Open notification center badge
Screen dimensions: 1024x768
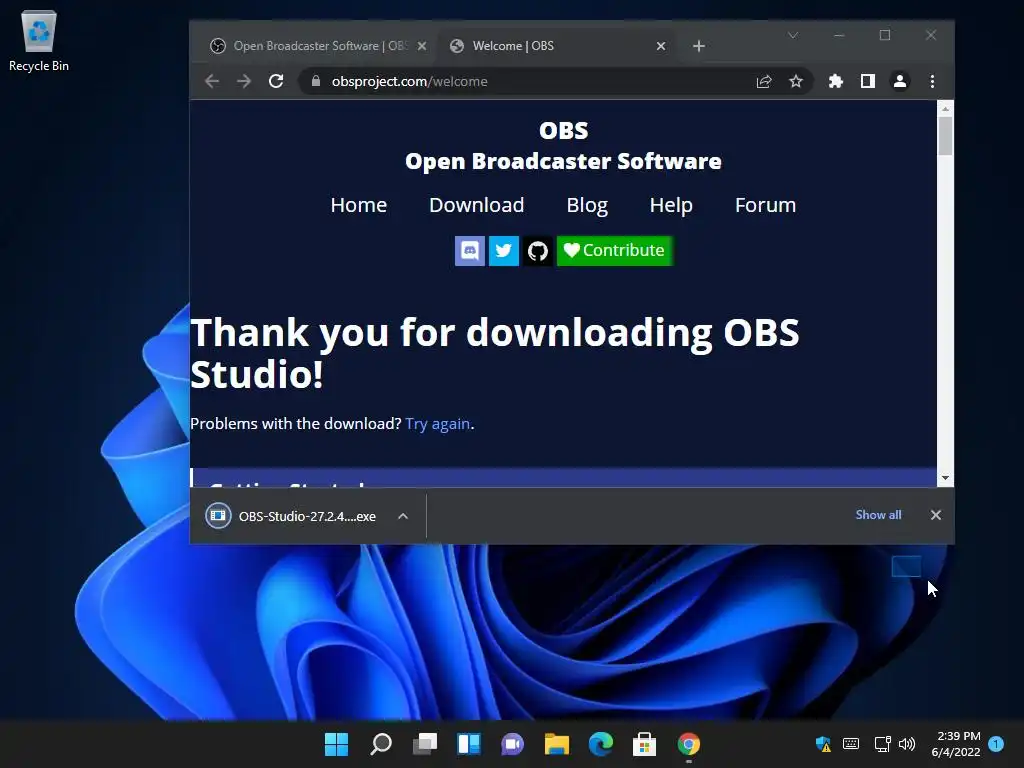coord(996,744)
